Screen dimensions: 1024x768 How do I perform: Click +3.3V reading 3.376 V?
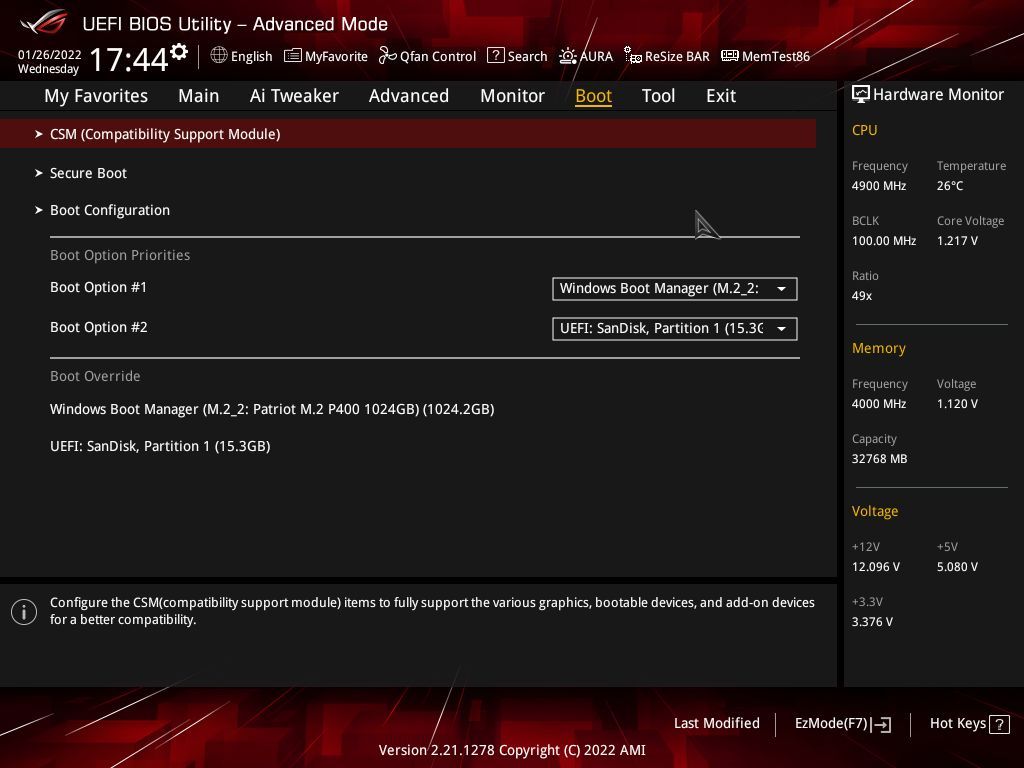[x=872, y=622]
